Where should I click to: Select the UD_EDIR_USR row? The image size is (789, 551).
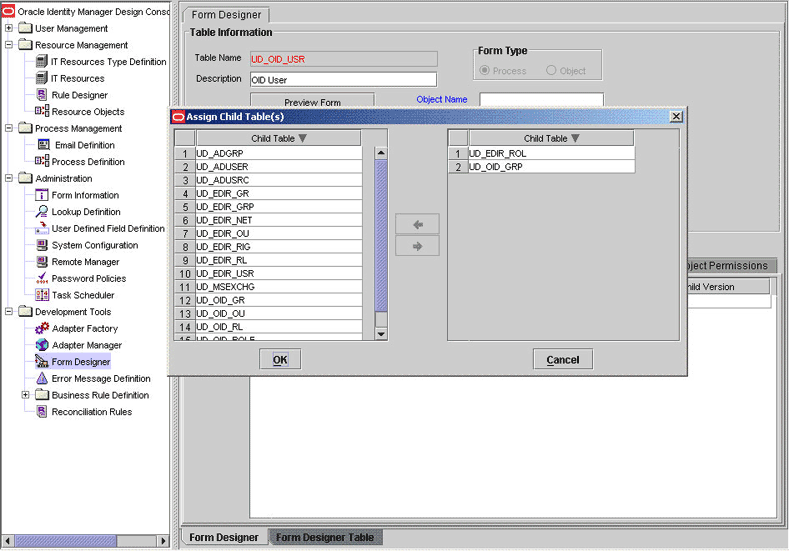(279, 273)
